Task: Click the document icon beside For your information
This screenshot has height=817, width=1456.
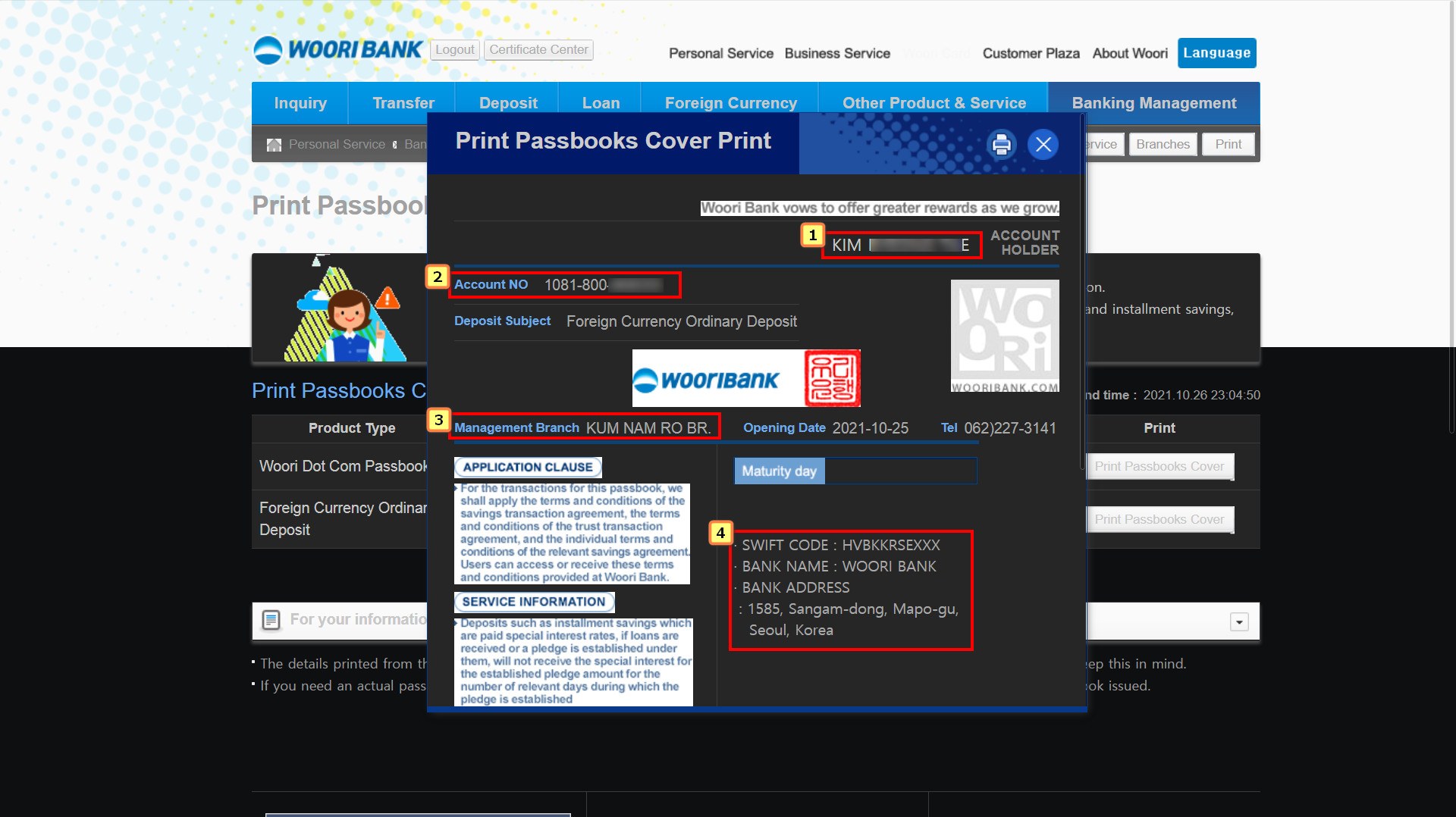Action: pos(271,620)
